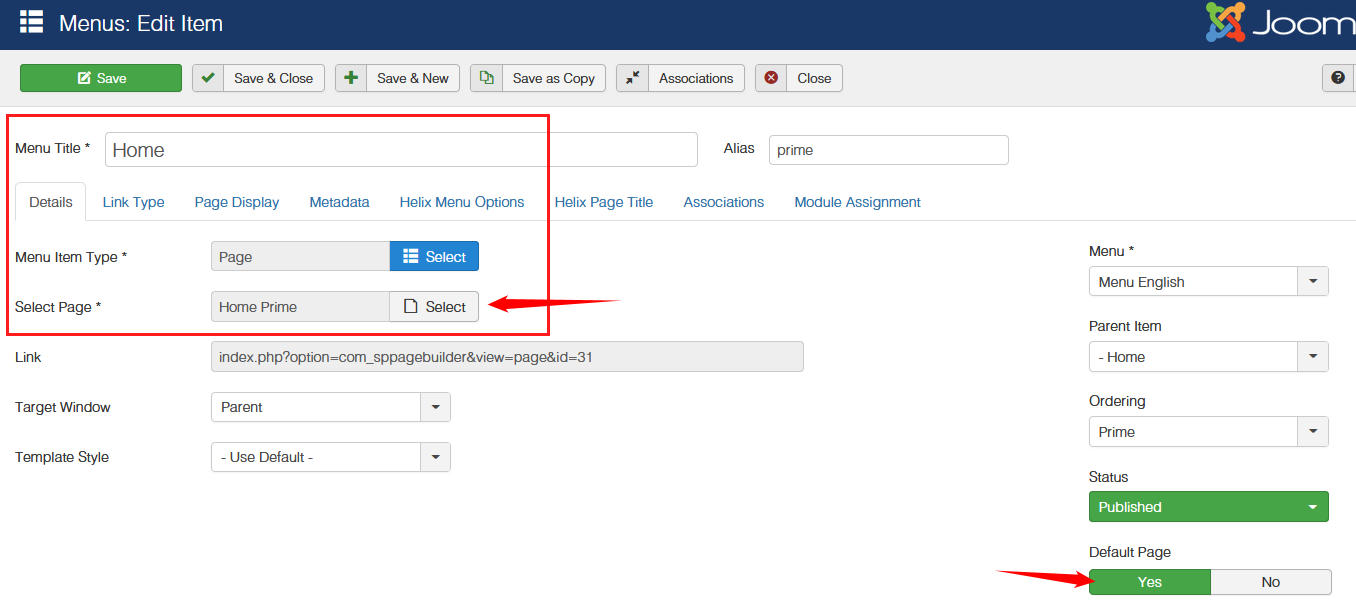This screenshot has width=1356, height=610.
Task: Click the green Save button
Action: coord(101,78)
